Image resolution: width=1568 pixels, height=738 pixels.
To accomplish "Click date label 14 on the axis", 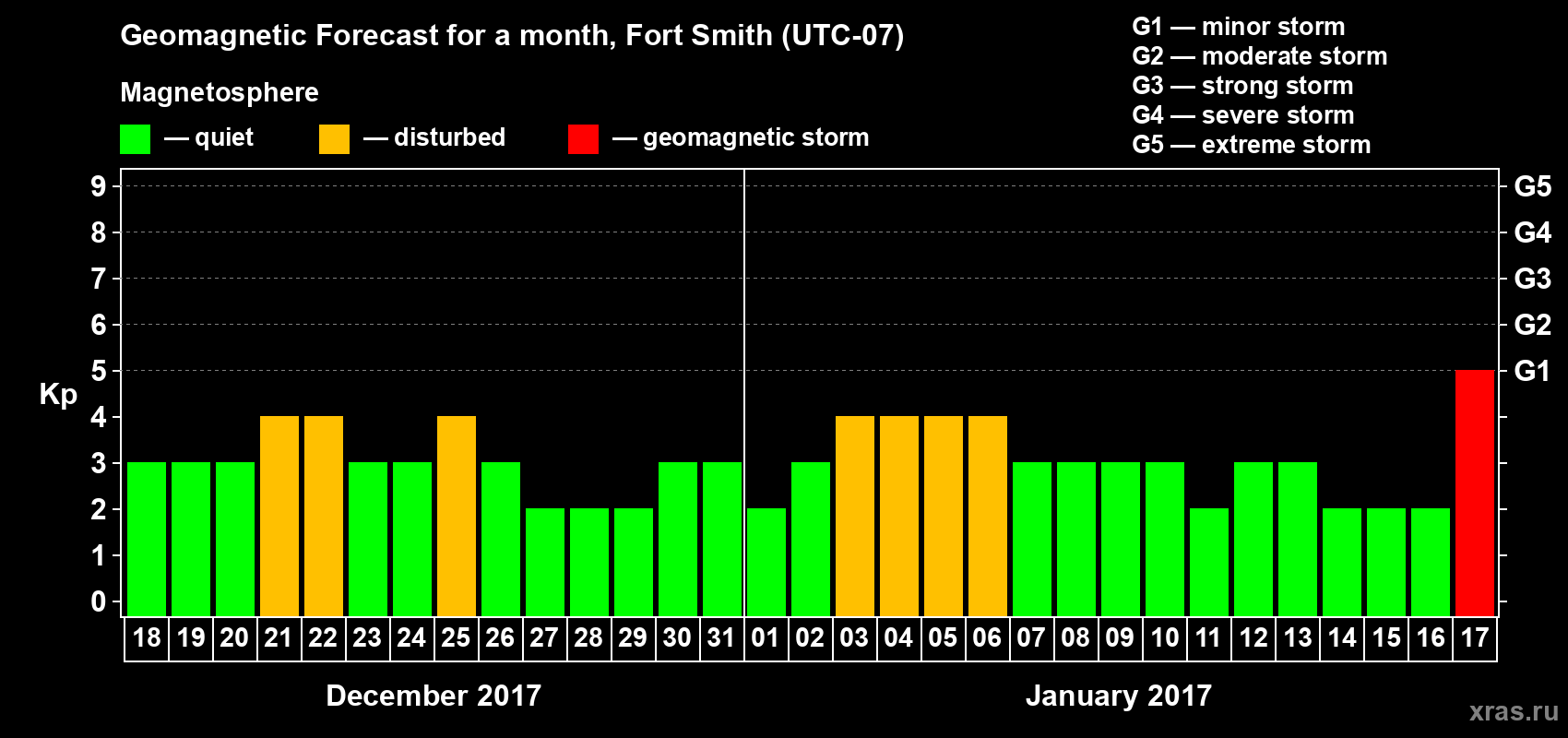I will point(1342,638).
